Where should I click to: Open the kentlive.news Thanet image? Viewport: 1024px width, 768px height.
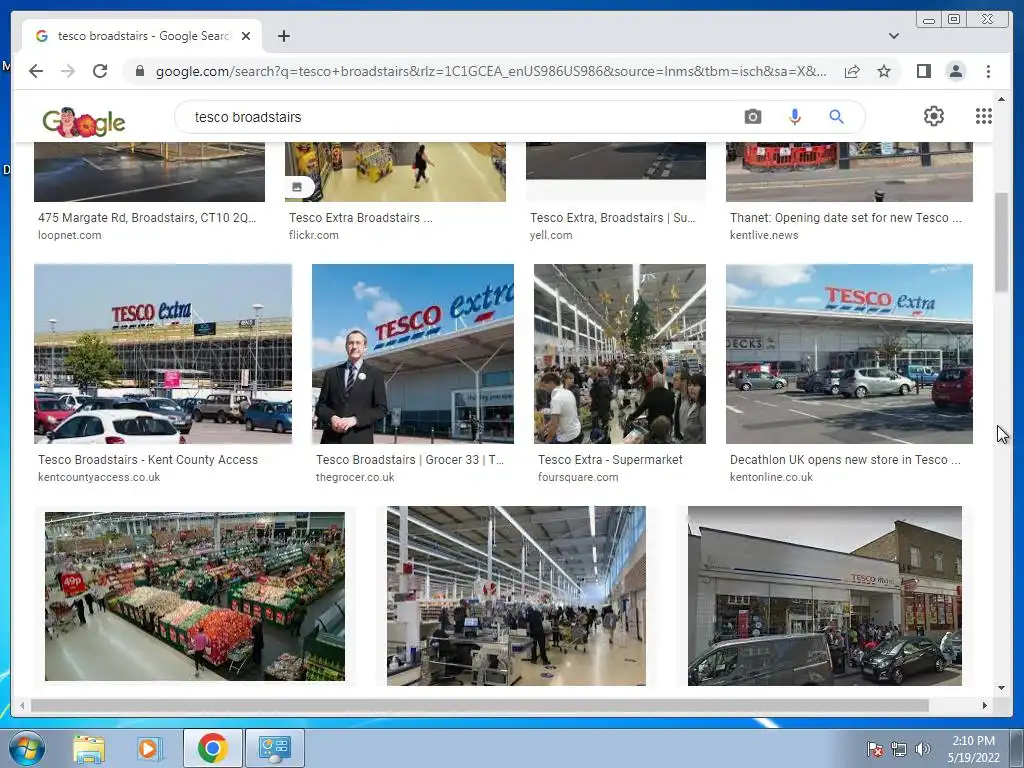click(849, 172)
